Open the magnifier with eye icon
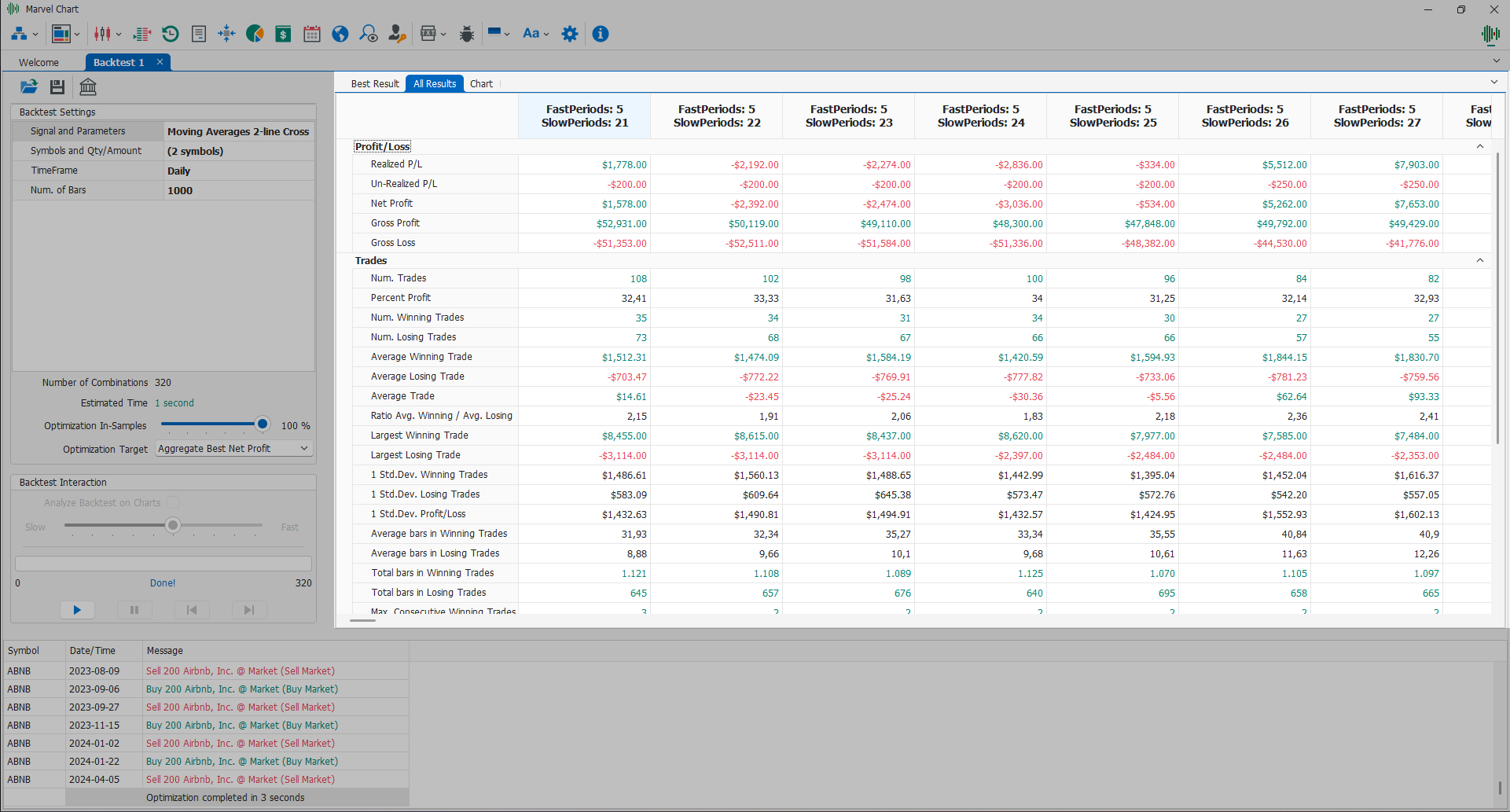1510x812 pixels. click(369, 34)
